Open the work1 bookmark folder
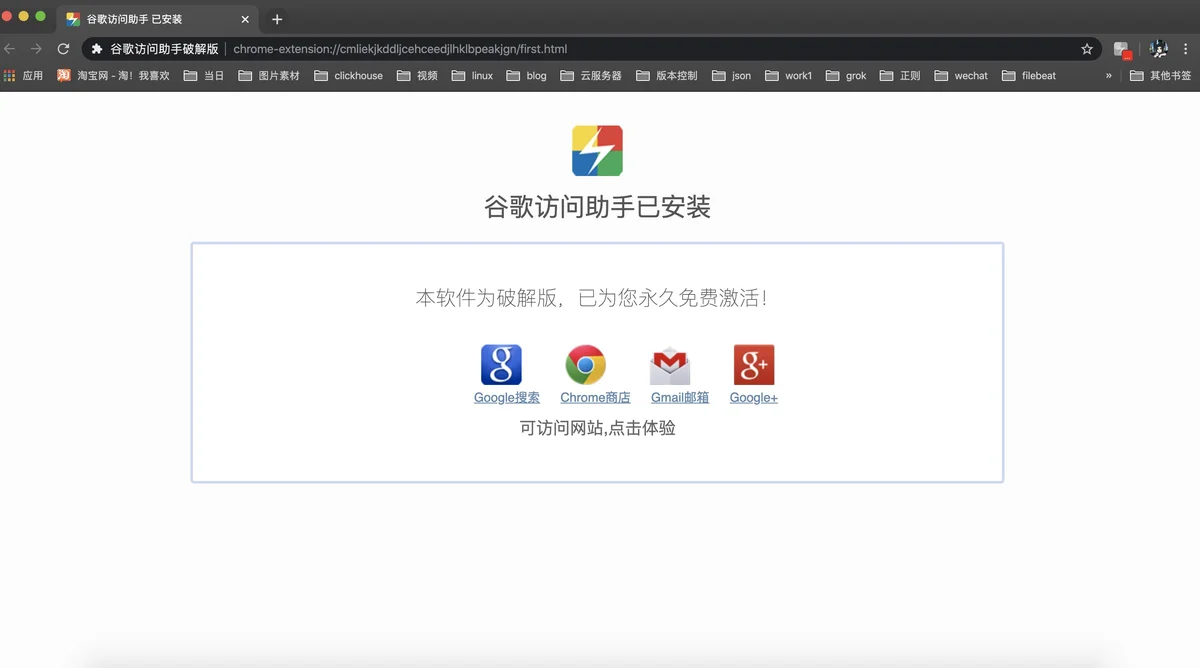 (789, 76)
